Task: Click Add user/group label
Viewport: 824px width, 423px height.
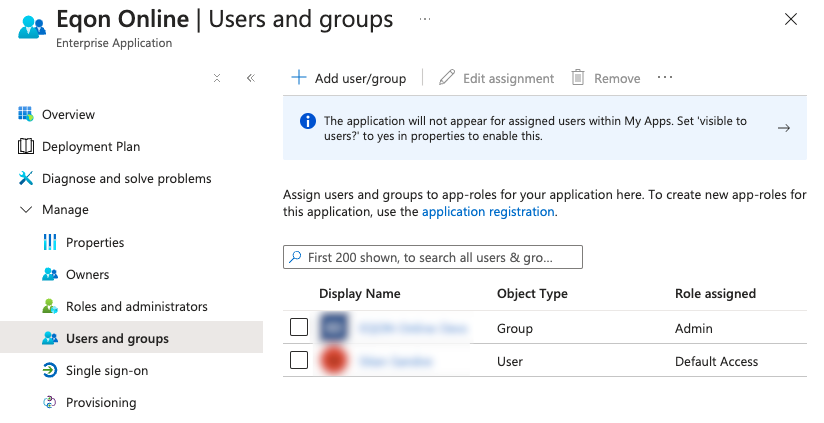Action: pos(360,79)
